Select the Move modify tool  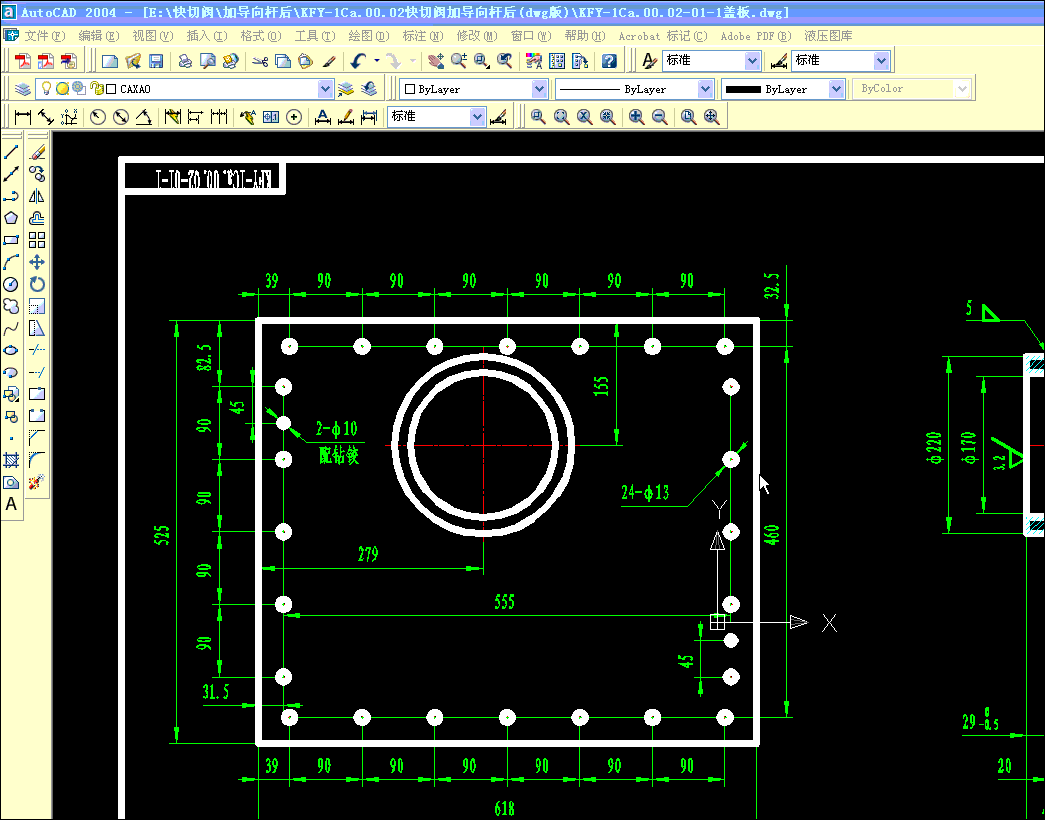[37, 262]
